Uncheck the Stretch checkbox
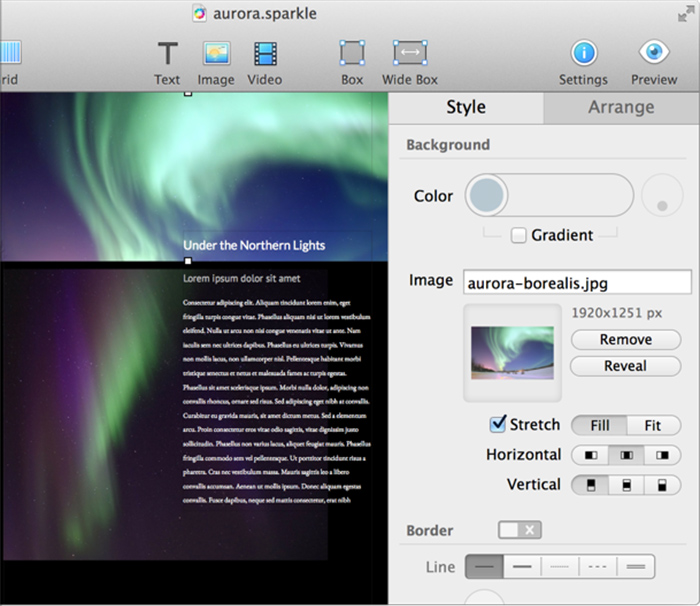This screenshot has height=606, width=700. tap(498, 425)
